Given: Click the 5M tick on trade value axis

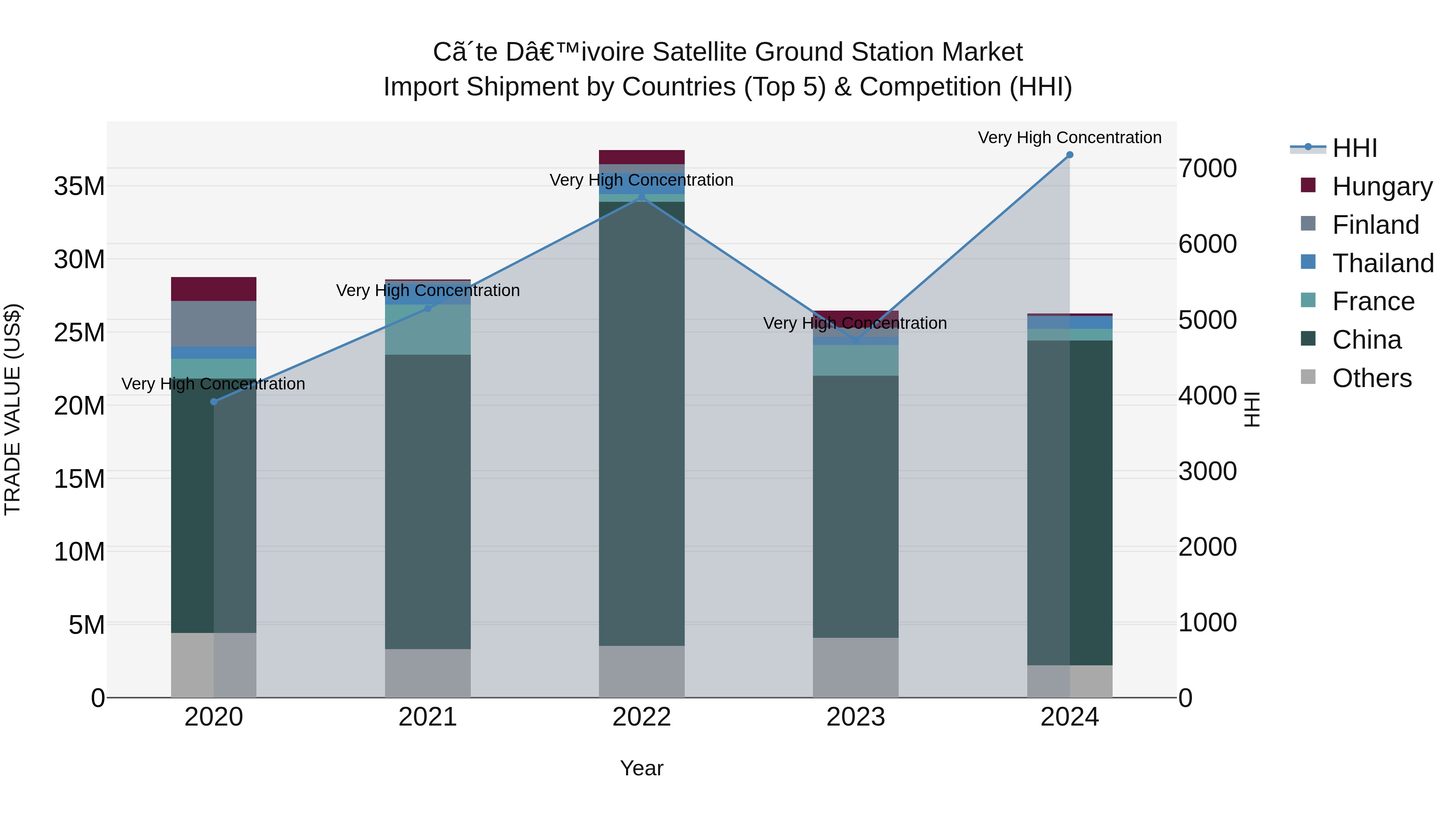Looking at the screenshot, I should point(87,624).
